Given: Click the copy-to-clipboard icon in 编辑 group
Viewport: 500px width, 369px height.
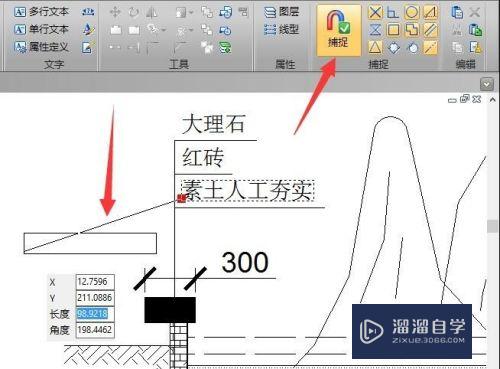Looking at the screenshot, I should pos(457,12).
